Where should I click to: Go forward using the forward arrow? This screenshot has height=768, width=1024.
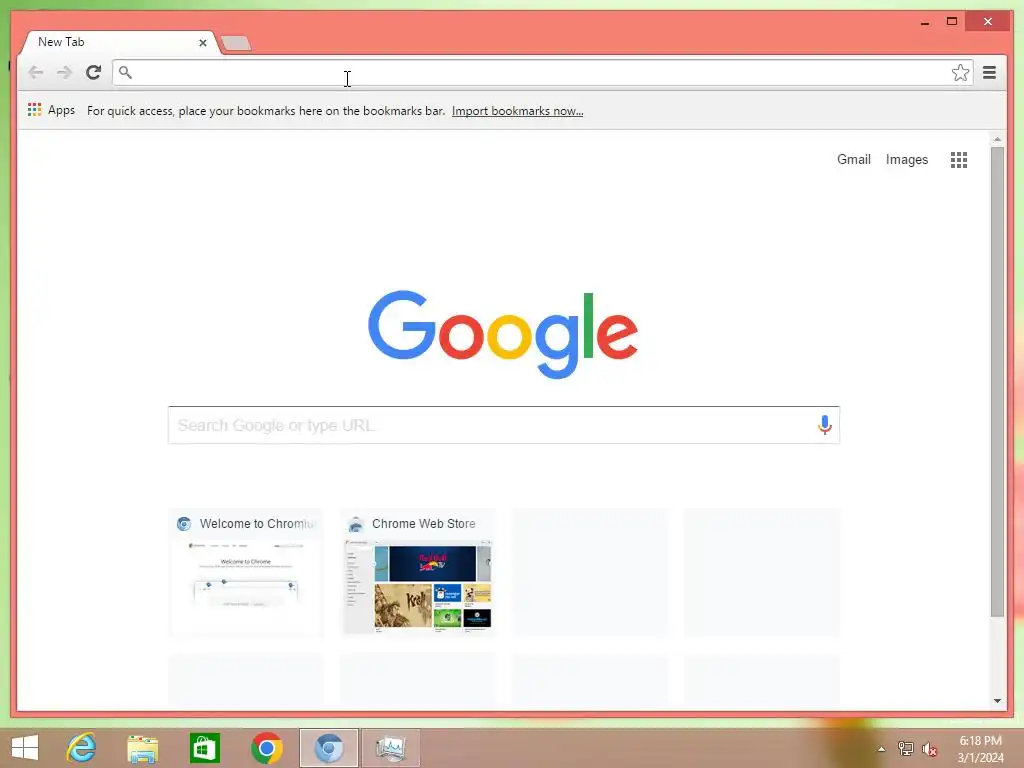pos(64,72)
